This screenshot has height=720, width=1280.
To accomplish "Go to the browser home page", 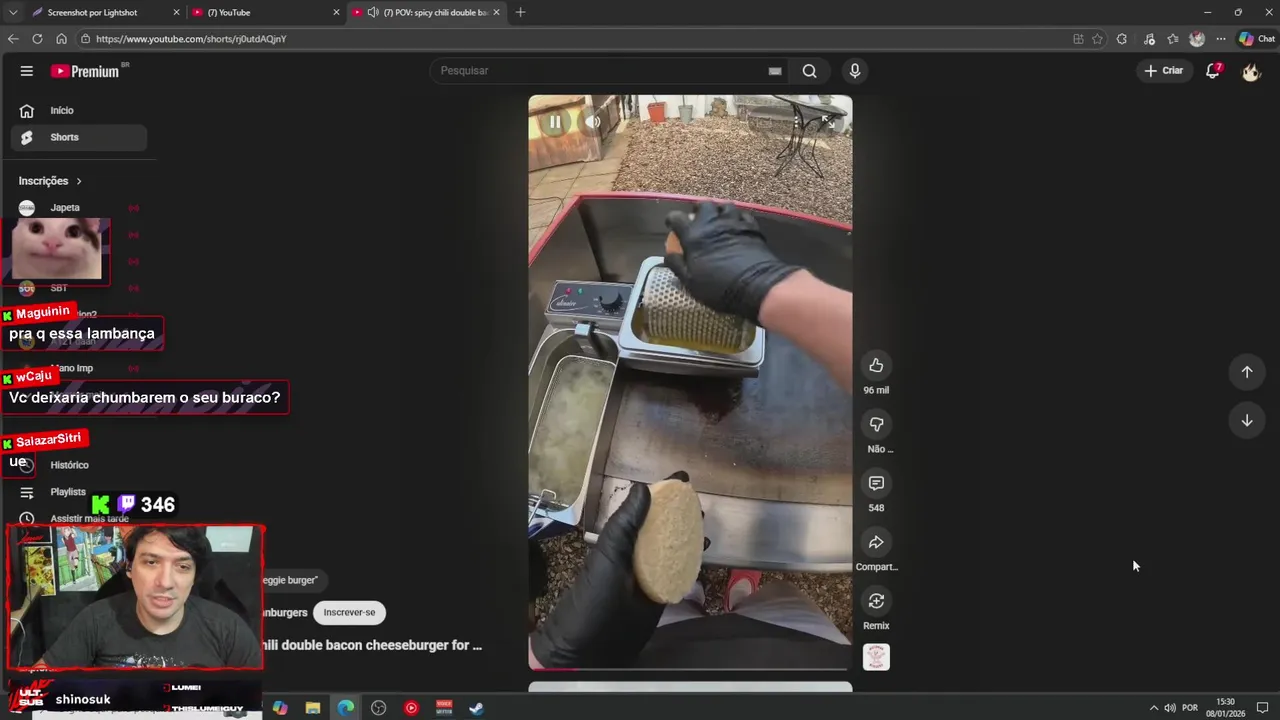I will pyautogui.click(x=61, y=39).
